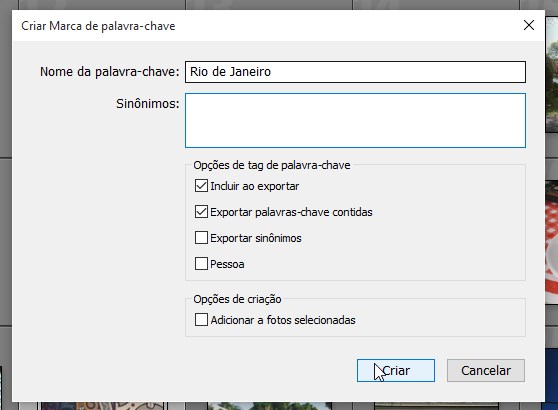Select the green trees thumbnail below the dialog
The height and width of the screenshot is (410, 558).
(x=269, y=406)
